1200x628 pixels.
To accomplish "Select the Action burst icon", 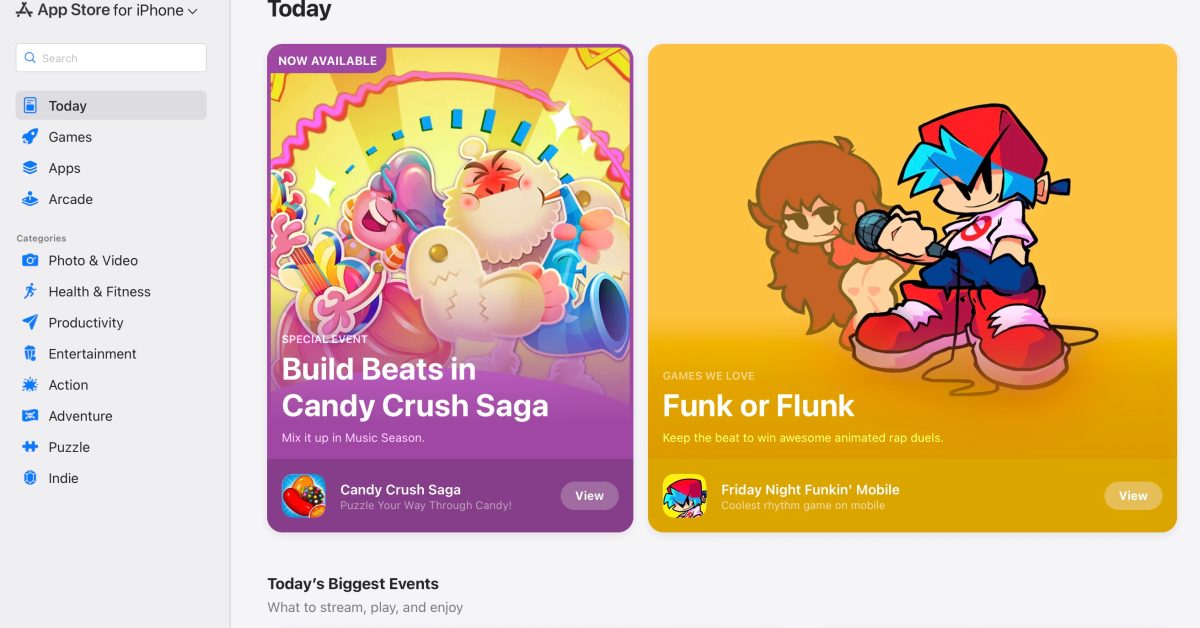I will click(x=31, y=384).
